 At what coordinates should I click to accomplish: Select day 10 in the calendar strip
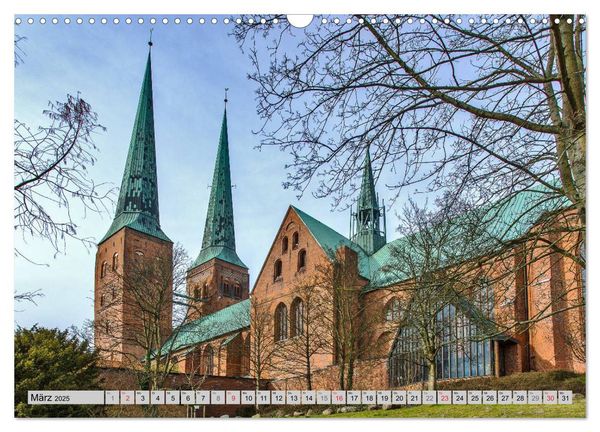(x=248, y=398)
